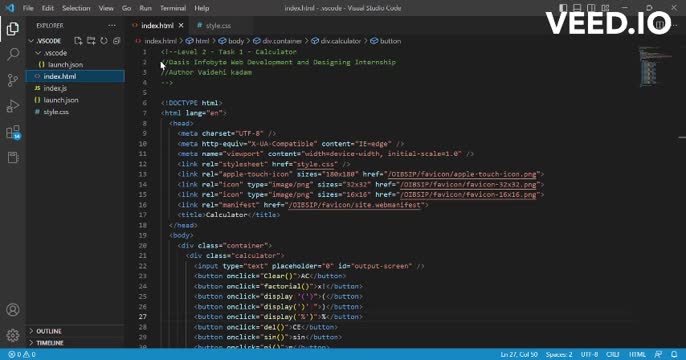Open the Accounts icon
The width and height of the screenshot is (686, 360).
pyautogui.click(x=13, y=310)
